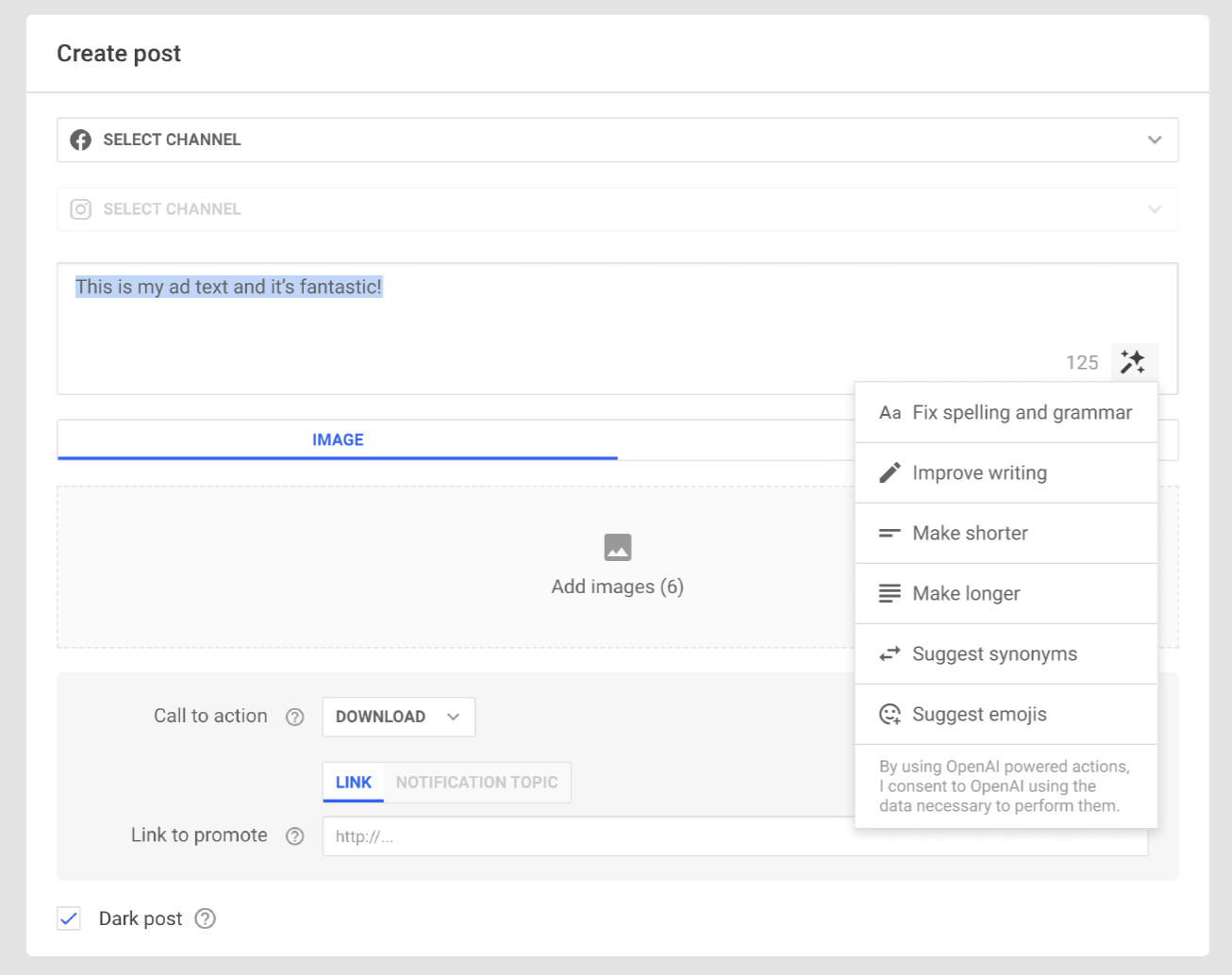This screenshot has width=1232, height=975.
Task: Select Make shorter option
Action: tap(1007, 534)
